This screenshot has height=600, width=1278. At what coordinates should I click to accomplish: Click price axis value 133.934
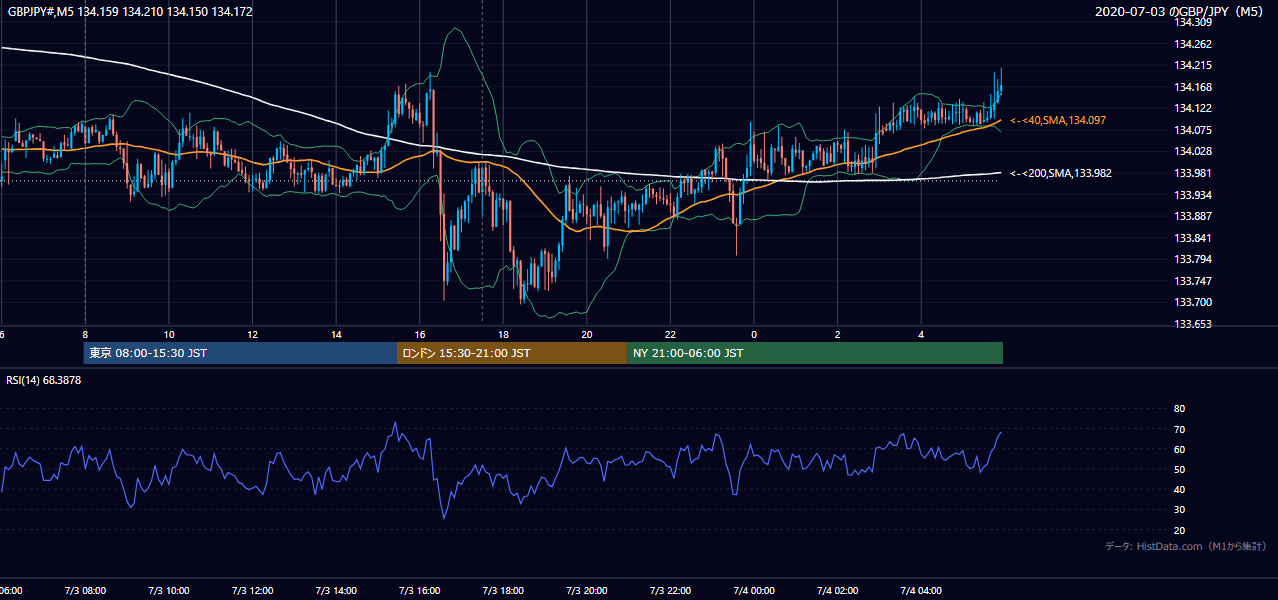pos(1192,195)
